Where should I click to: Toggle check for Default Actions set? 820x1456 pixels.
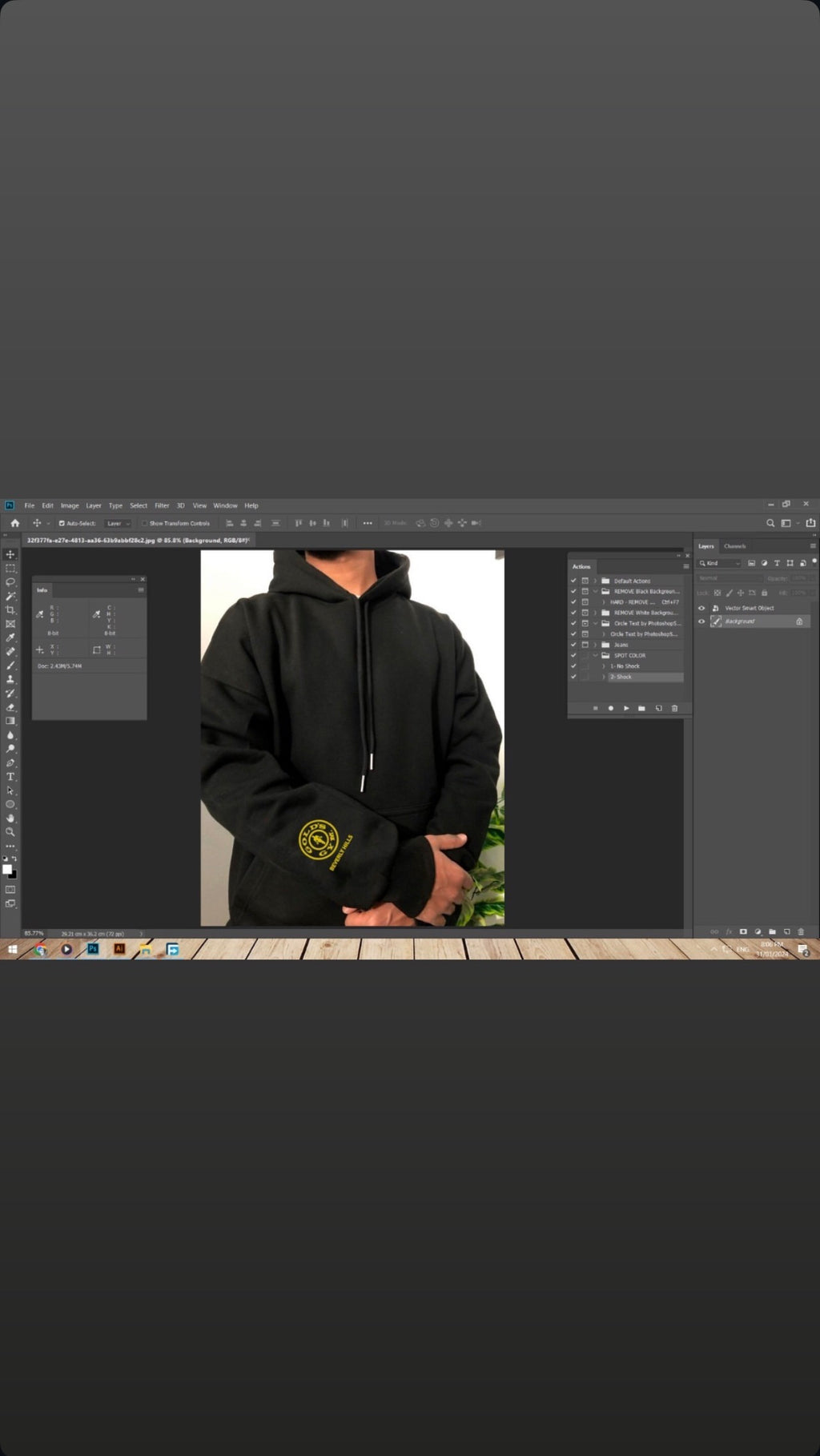click(x=573, y=581)
